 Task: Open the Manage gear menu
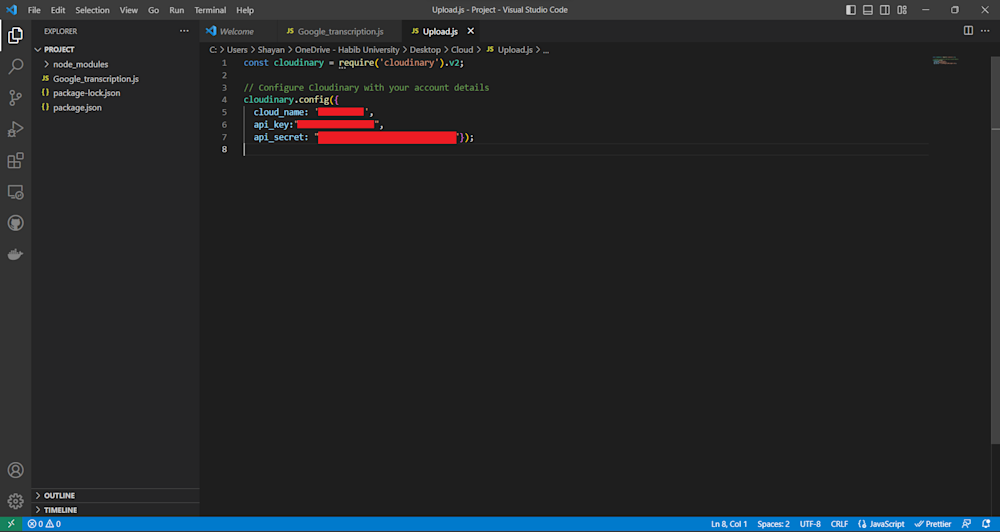pyautogui.click(x=15, y=501)
